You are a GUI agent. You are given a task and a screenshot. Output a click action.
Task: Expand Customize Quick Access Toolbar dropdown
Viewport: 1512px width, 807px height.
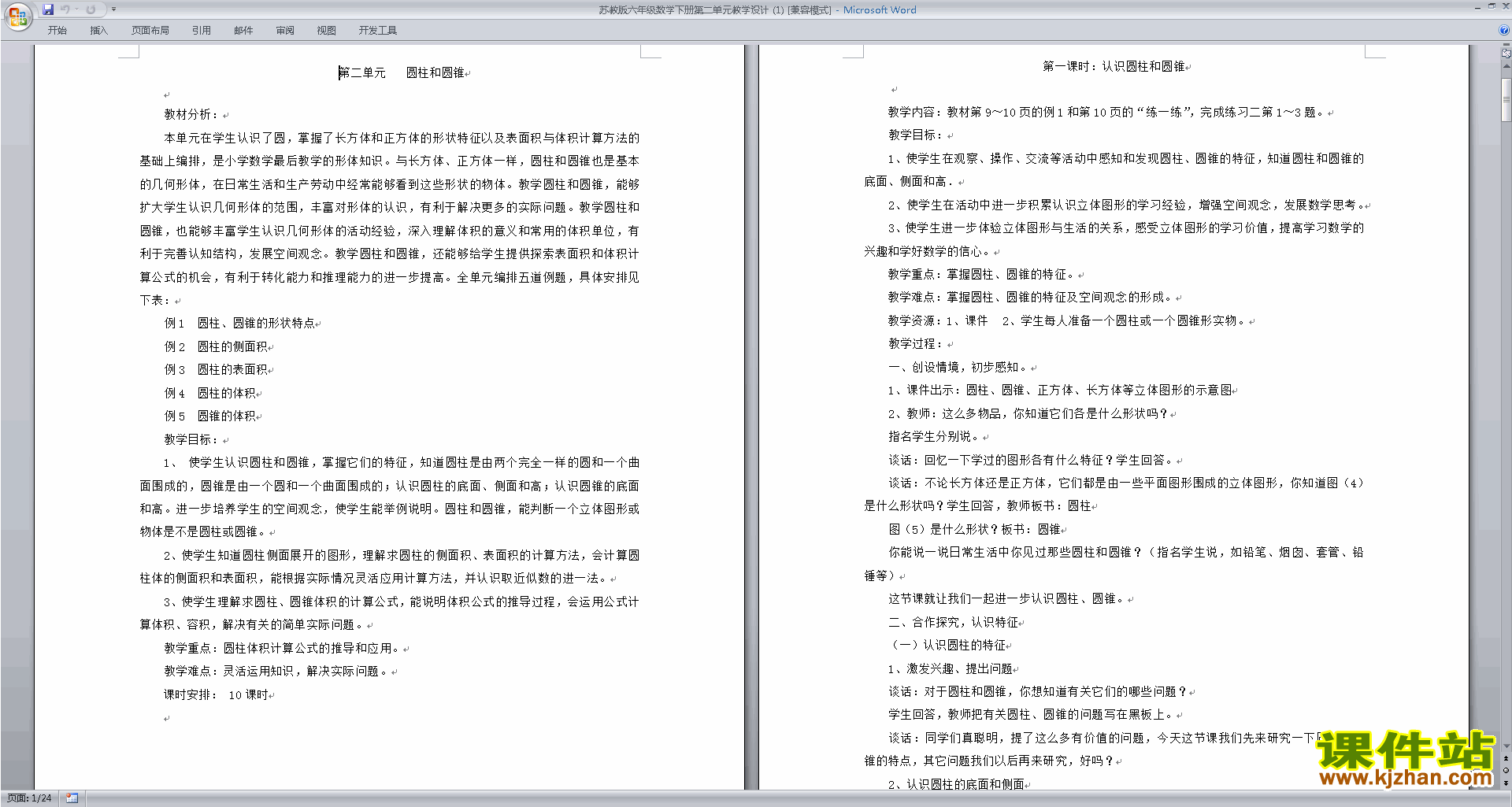point(113,9)
